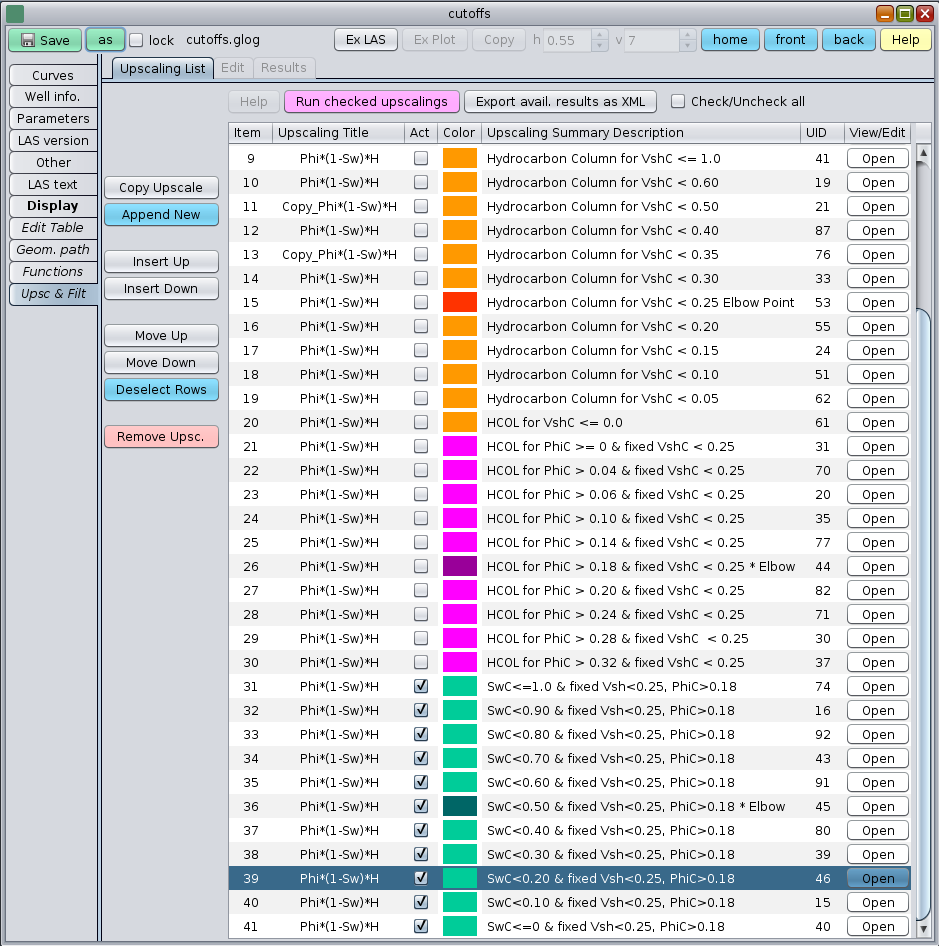Select row 'Hydrocarbon Column for VshC < 0.35'
The image size is (939, 946).
570,255
